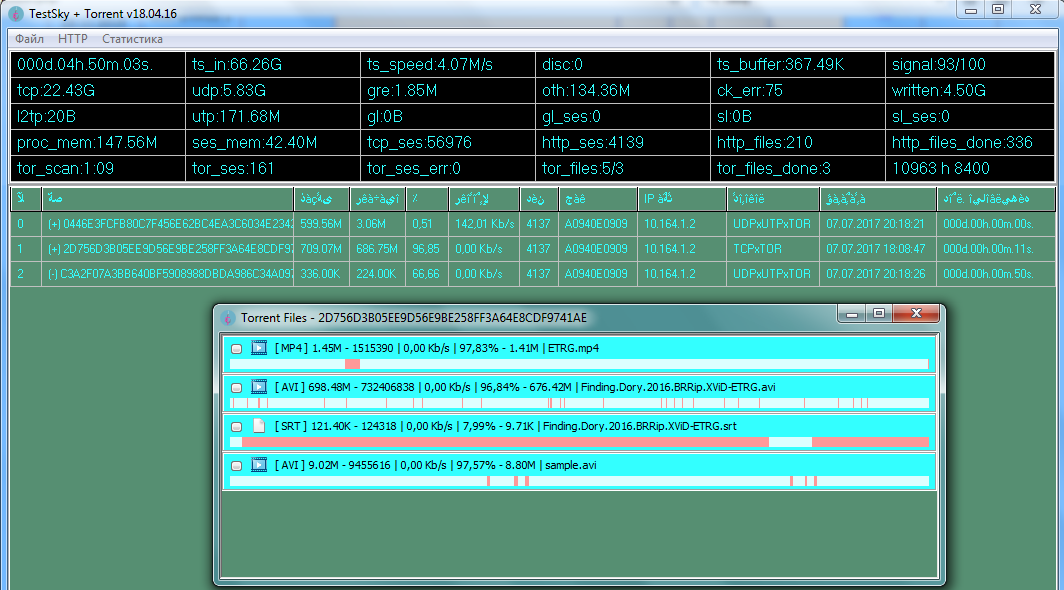Click the video icon for Finding.Dory AVI file
Image resolution: width=1064 pixels, height=590 pixels.
pos(259,387)
